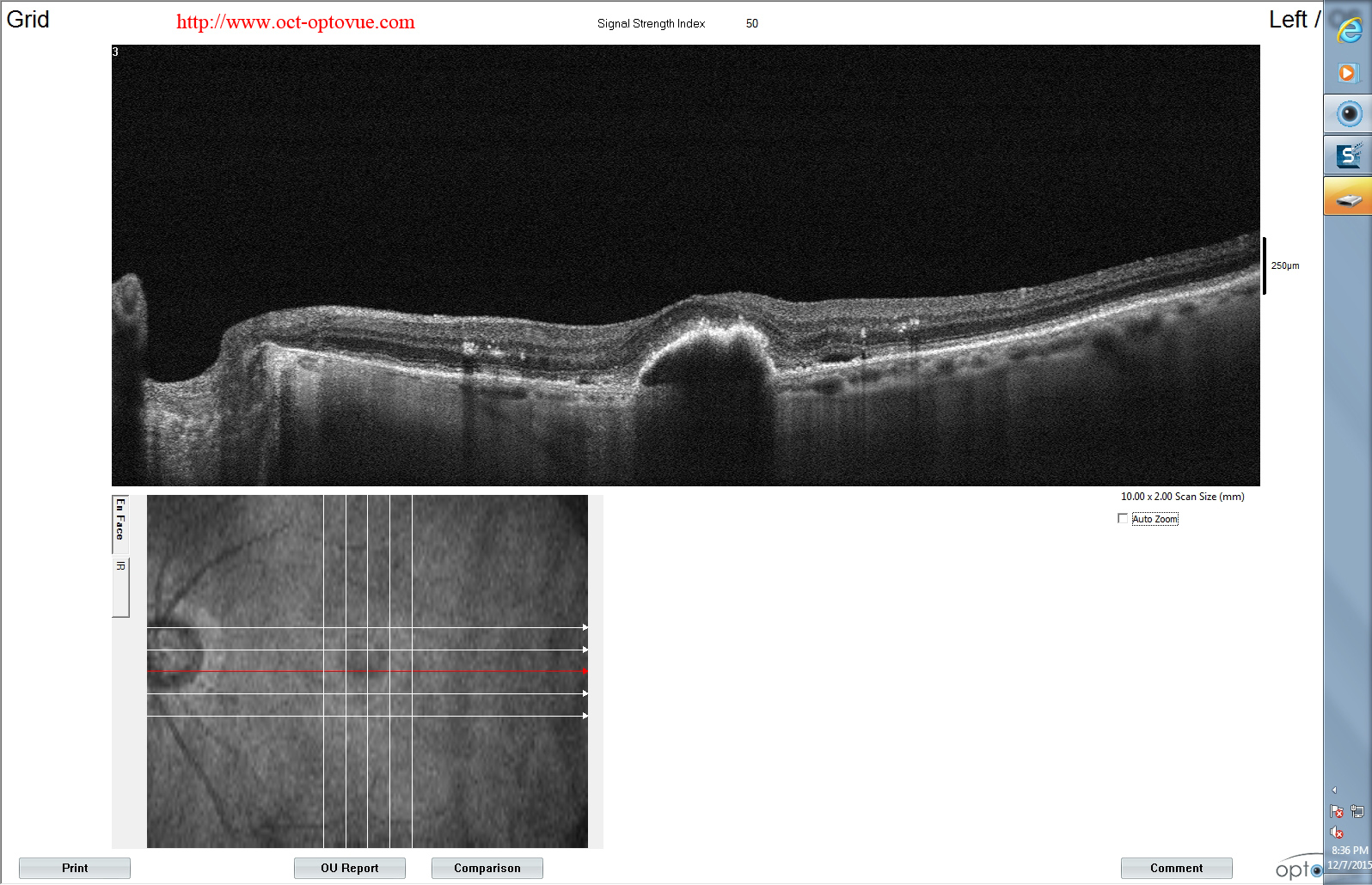Select the topmost horizontal scan line arrow
This screenshot has width=1372, height=885.
585,627
